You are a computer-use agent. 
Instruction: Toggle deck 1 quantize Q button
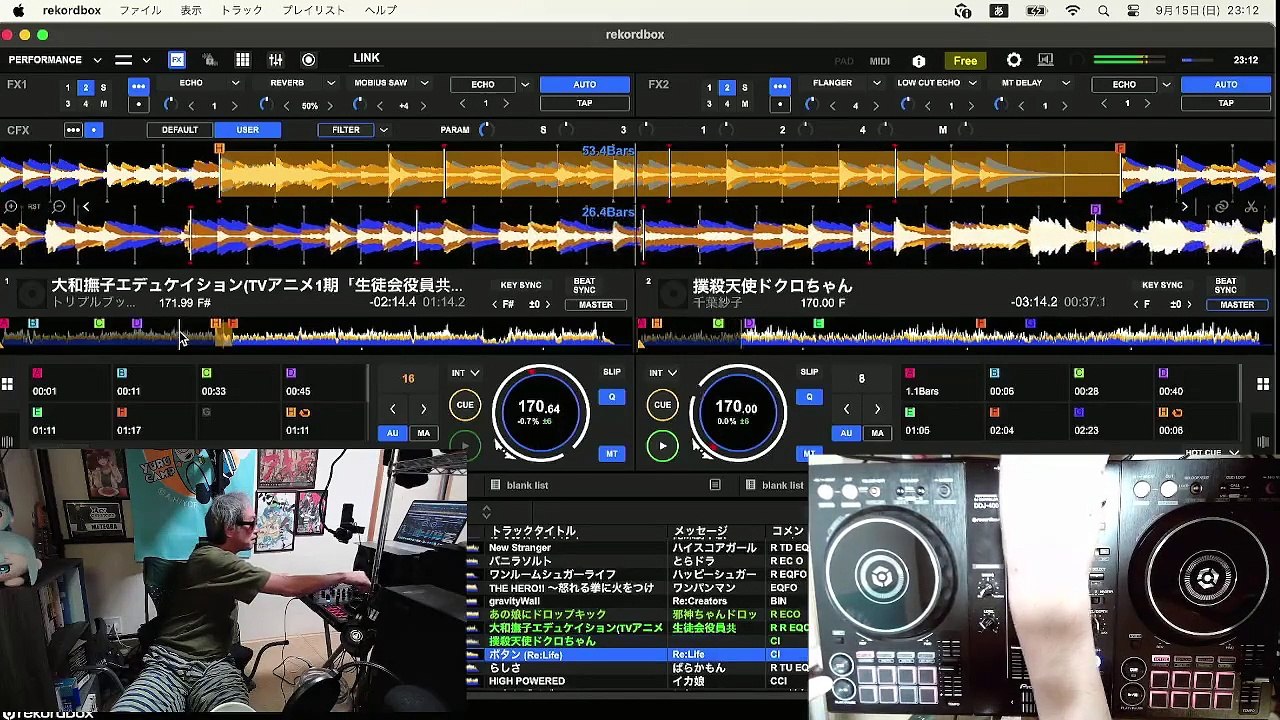tap(612, 397)
